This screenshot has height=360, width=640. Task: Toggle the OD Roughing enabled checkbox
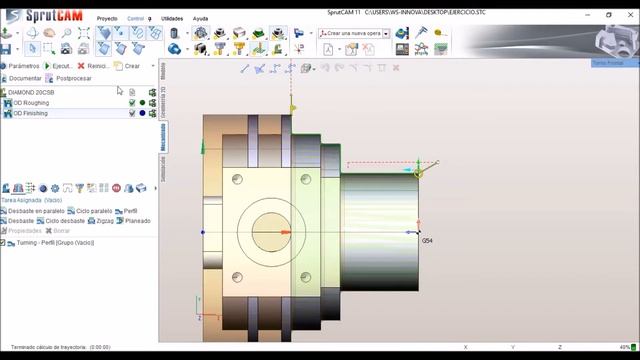click(x=132, y=103)
